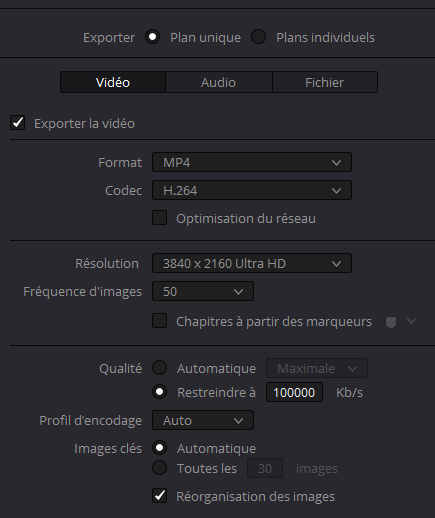Select the Plans individuels export option
This screenshot has height=518, width=435.
(259, 37)
